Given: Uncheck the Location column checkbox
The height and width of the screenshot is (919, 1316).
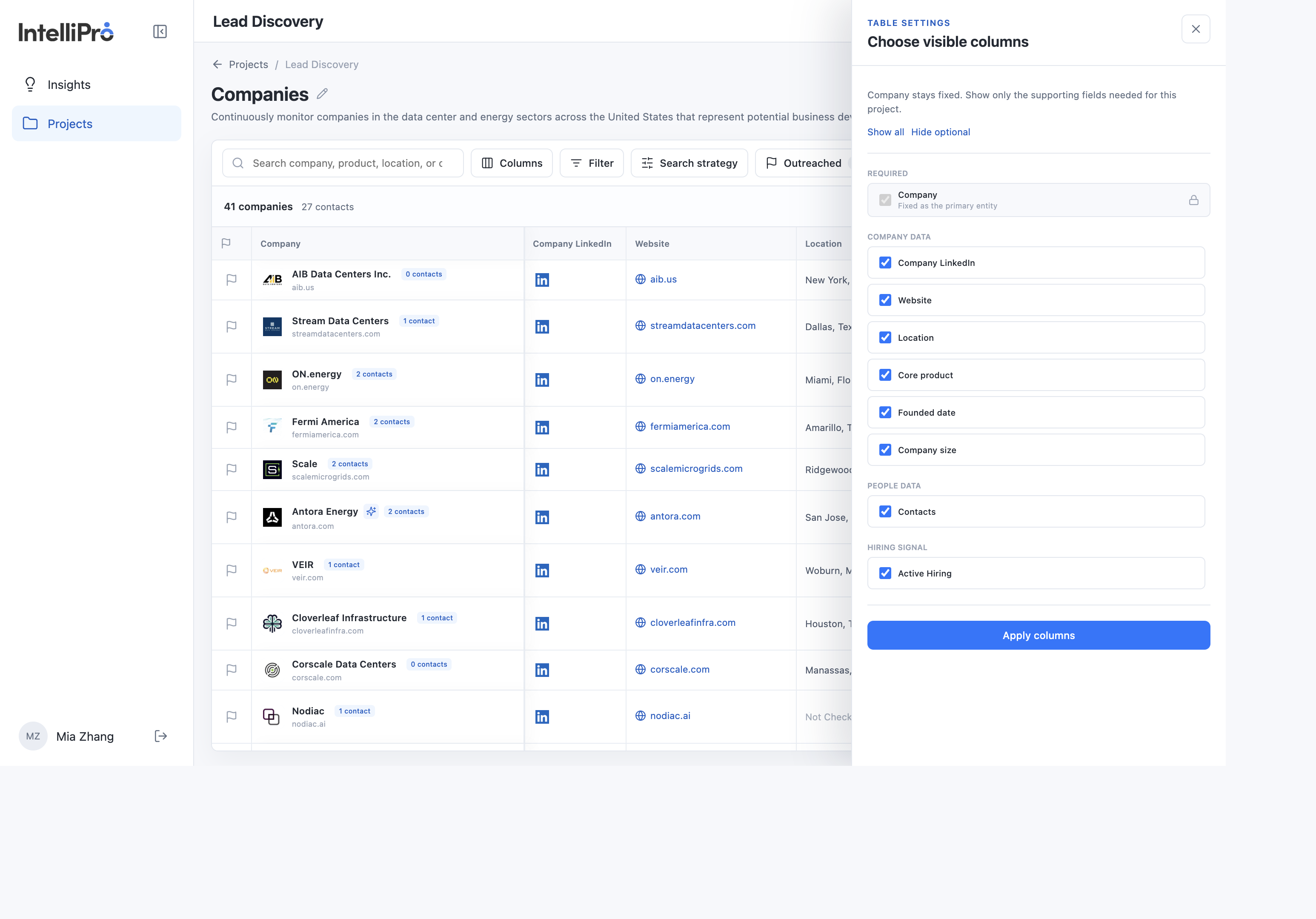Looking at the screenshot, I should click(x=886, y=337).
